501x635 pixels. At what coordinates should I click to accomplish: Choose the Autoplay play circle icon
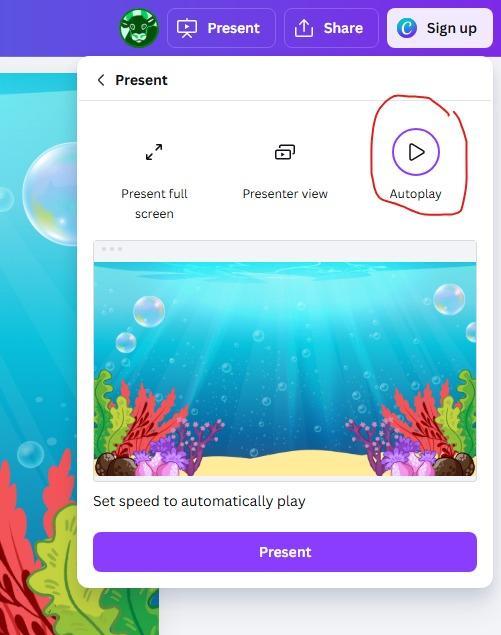416,152
